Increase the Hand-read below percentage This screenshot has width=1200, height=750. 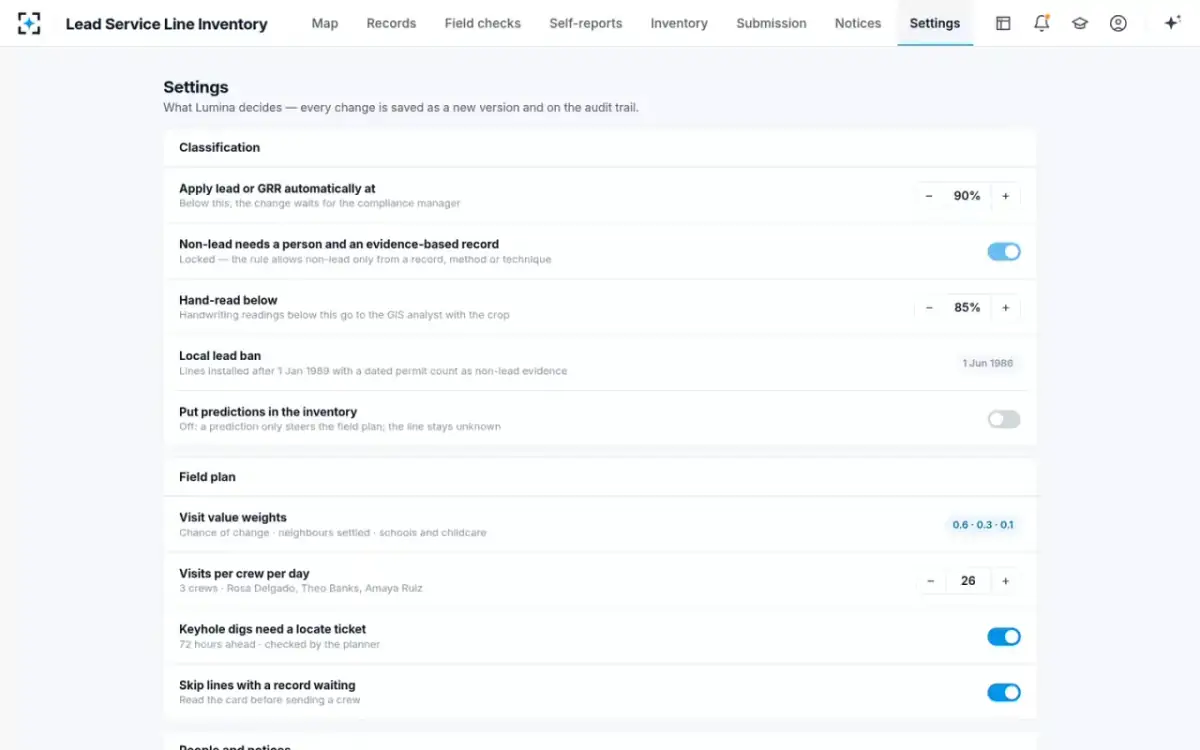[x=1006, y=308]
